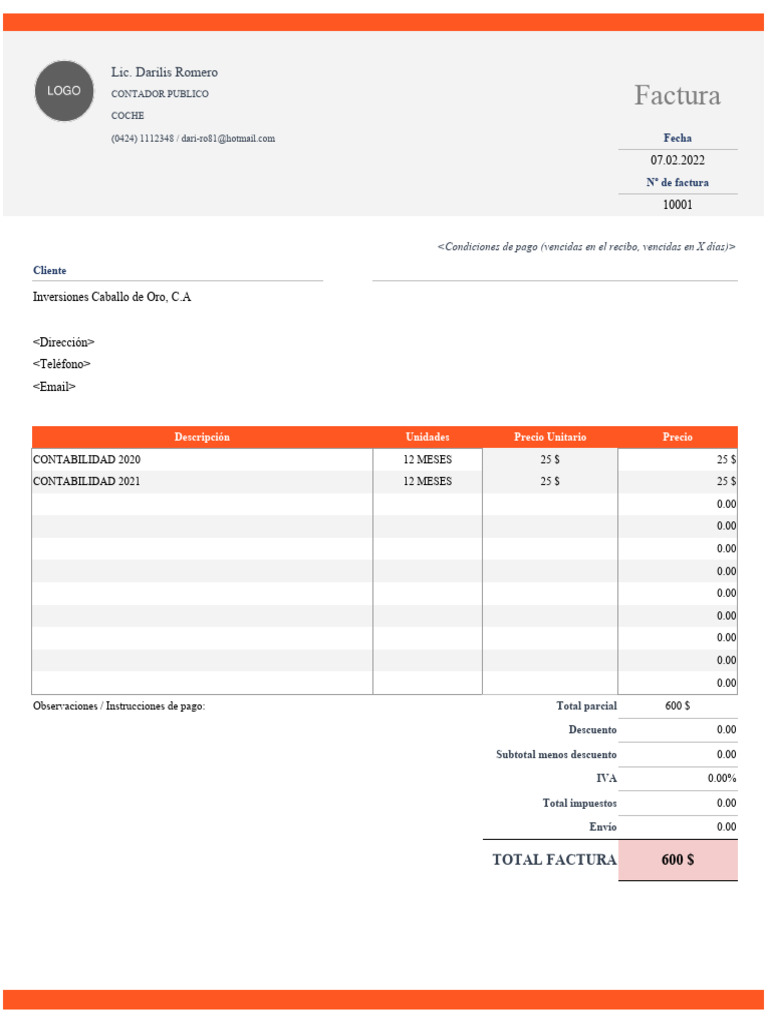The image size is (768, 1024).
Task: Click the round LOGO placeholder
Action: pos(64,91)
